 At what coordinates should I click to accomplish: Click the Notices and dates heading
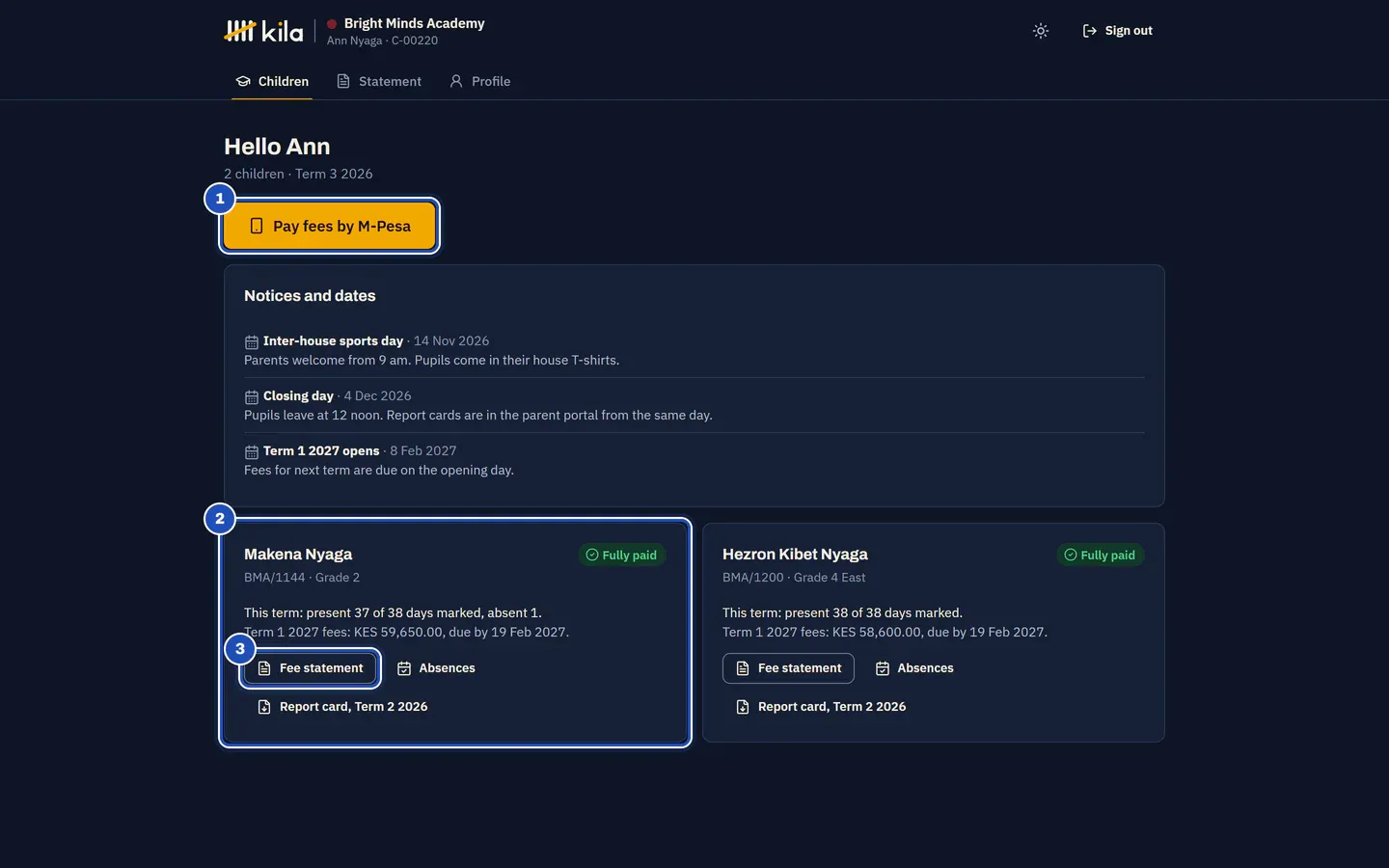click(x=310, y=296)
